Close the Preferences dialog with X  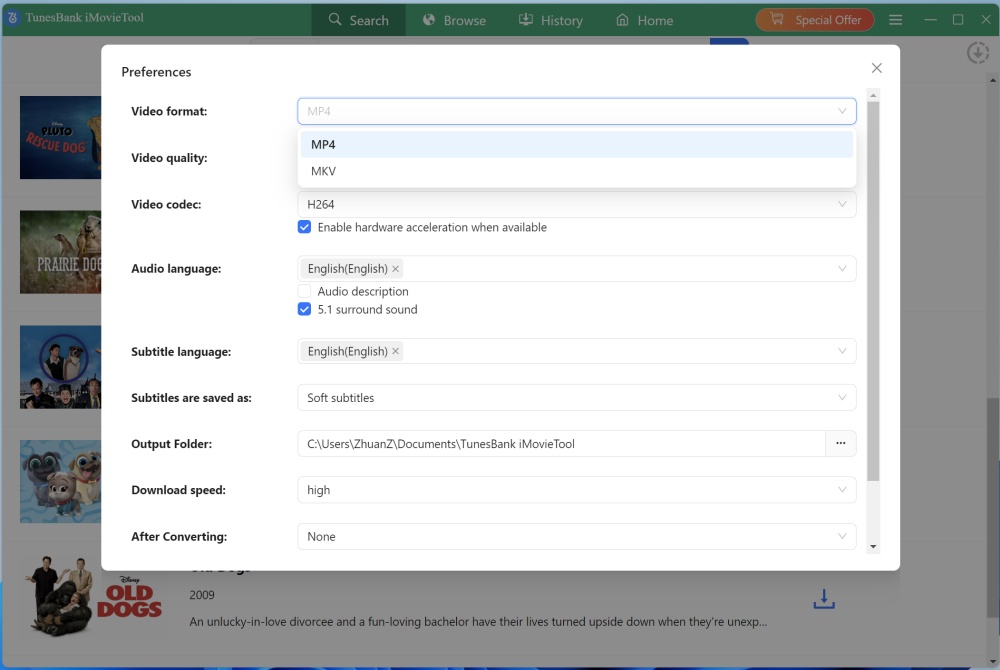(x=876, y=68)
